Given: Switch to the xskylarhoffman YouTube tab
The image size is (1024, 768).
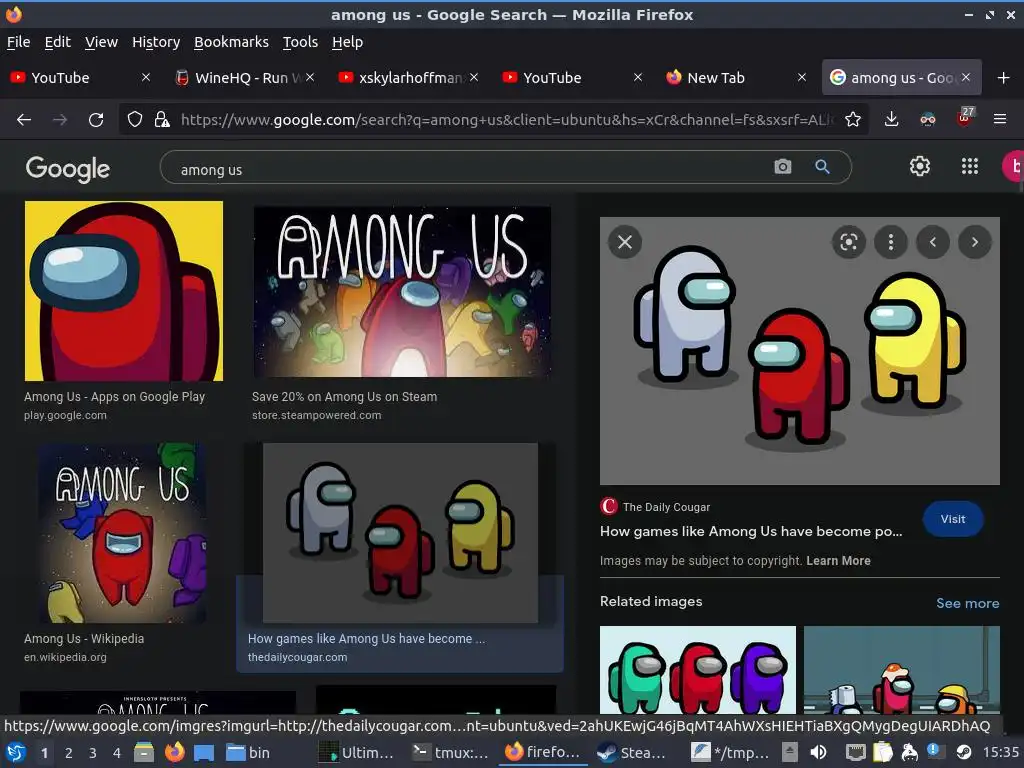Looking at the screenshot, I should tap(408, 78).
